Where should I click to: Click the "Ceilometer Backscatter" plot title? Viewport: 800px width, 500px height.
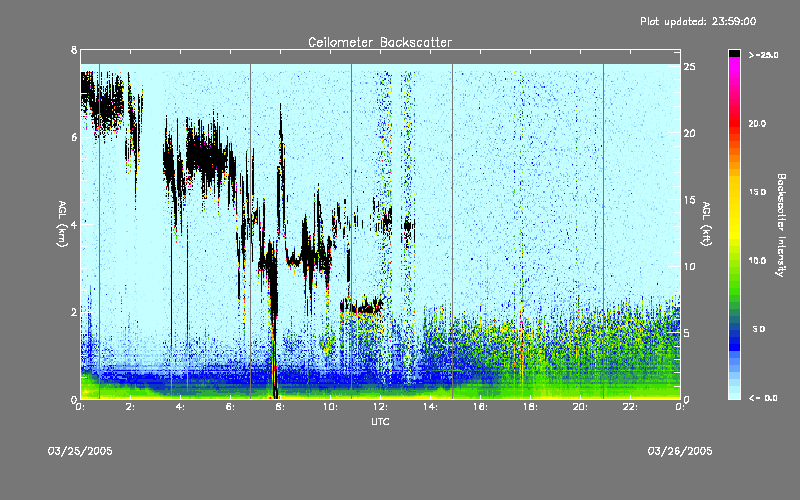click(x=380, y=42)
